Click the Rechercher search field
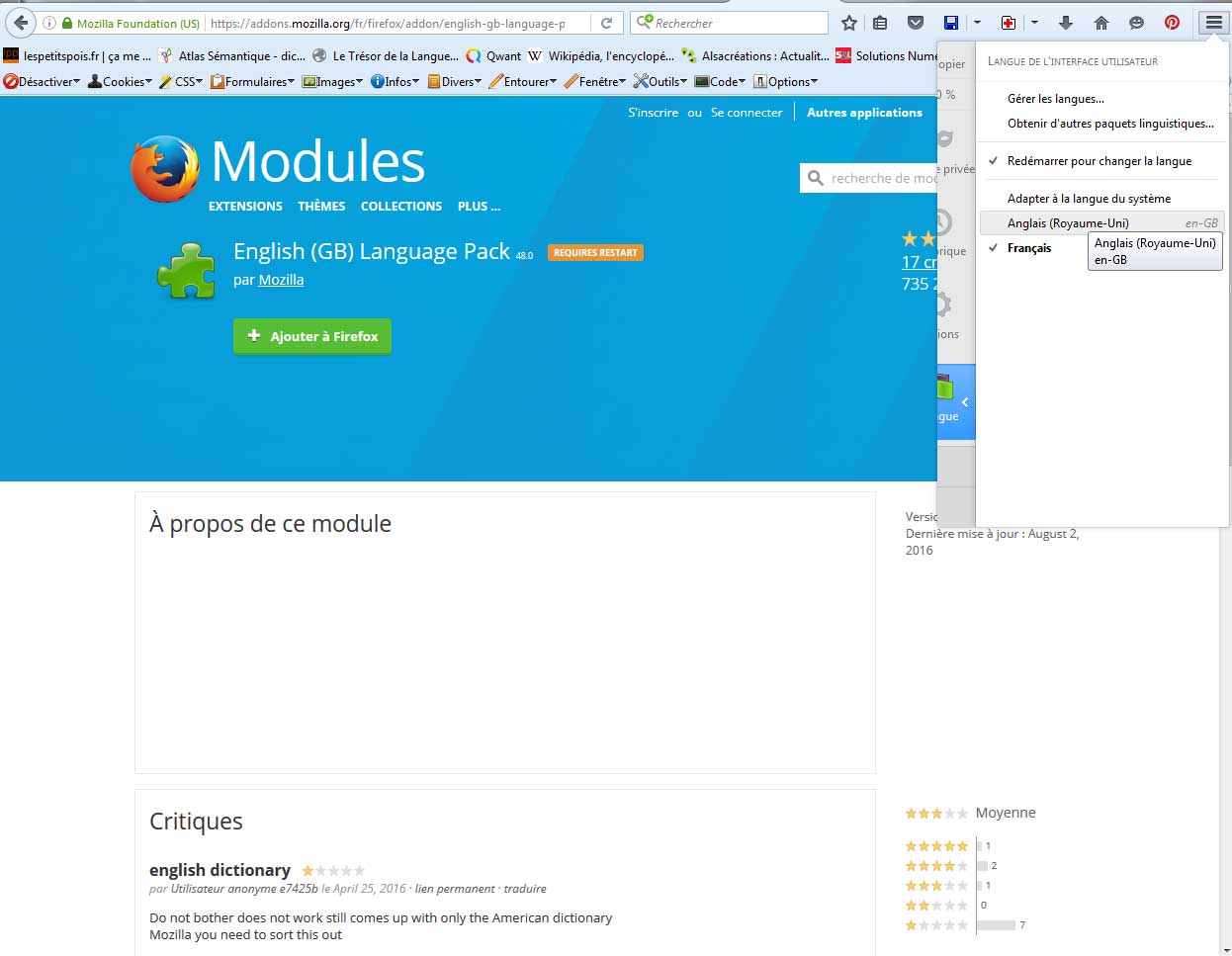Viewport: 1232px width, 956px height. tap(737, 23)
